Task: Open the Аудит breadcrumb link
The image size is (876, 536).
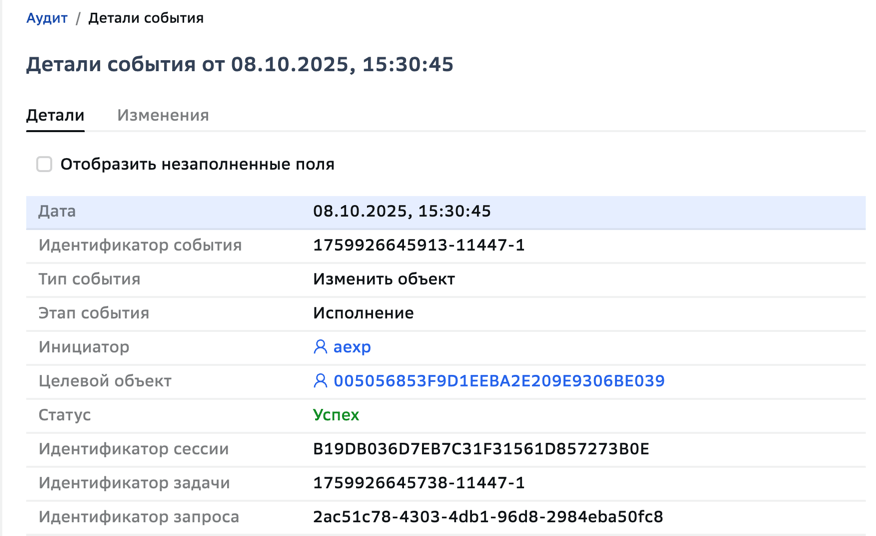Action: 47,18
